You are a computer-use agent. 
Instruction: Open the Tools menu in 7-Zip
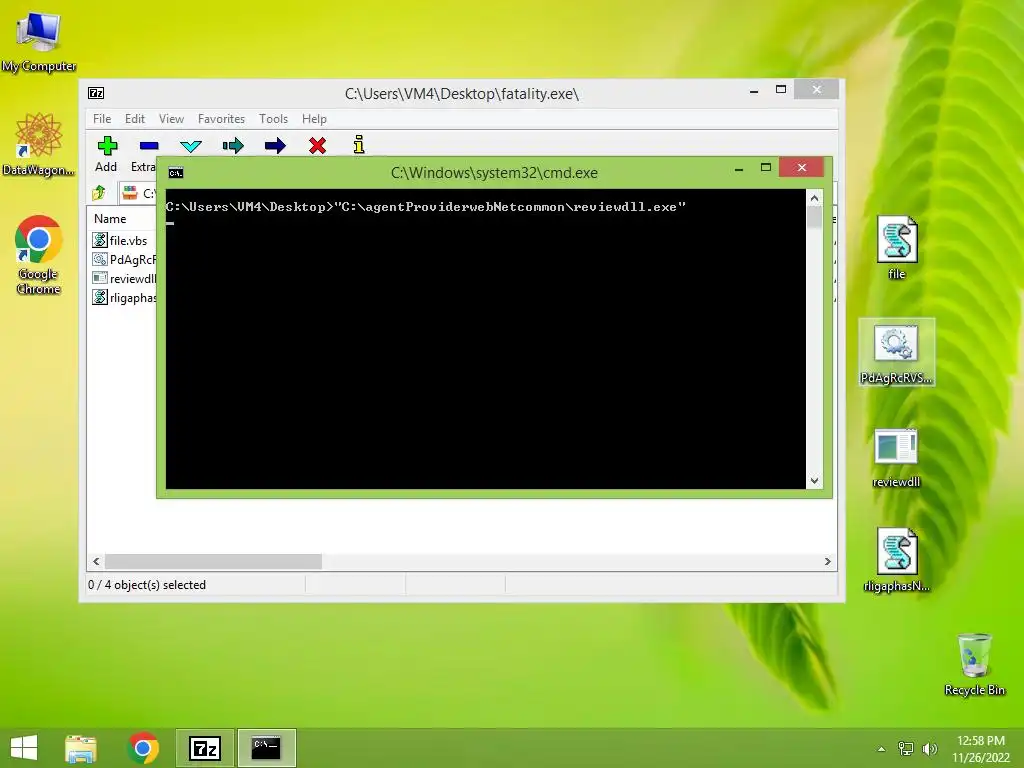273,119
